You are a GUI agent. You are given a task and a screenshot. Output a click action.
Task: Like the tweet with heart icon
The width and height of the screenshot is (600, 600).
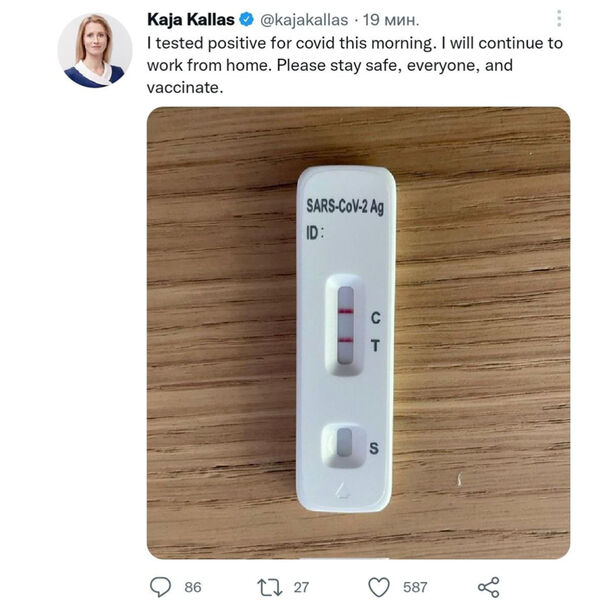pyautogui.click(x=379, y=587)
